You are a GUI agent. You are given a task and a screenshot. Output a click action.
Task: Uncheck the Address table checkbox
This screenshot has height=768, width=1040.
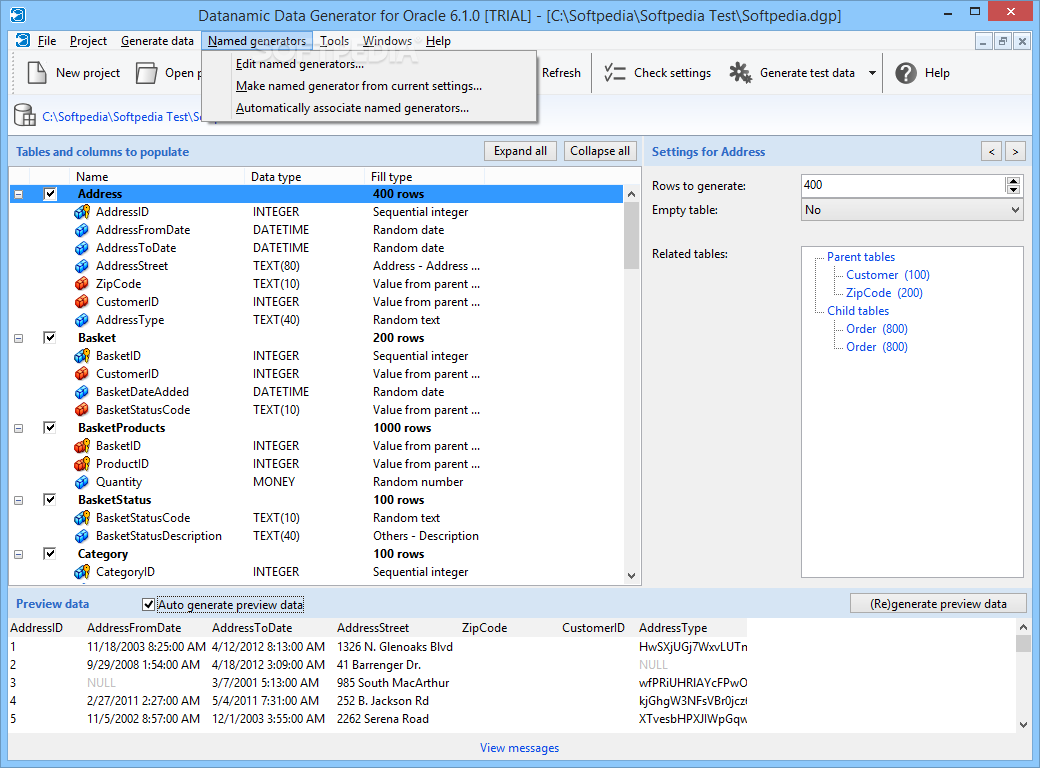(x=50, y=194)
